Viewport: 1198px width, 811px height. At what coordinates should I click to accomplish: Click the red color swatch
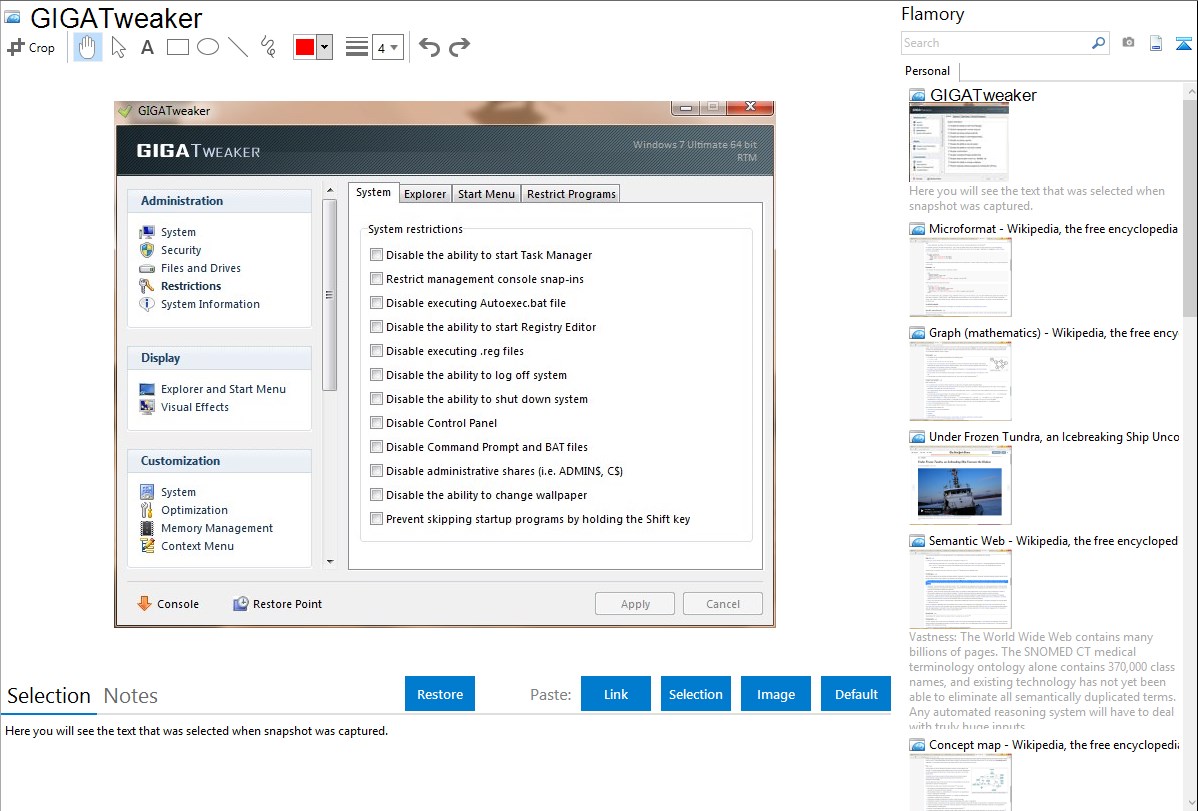coord(305,47)
